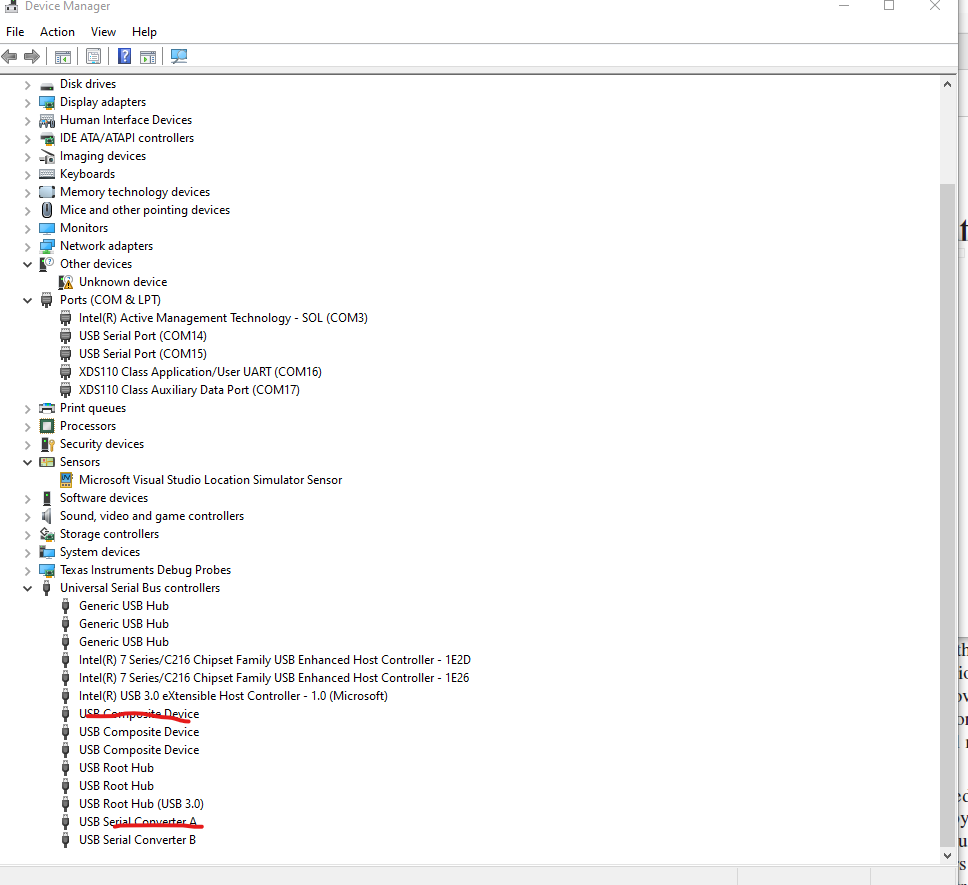Screen dimensions: 968x885
Task: Collapse the Sensors node
Action: click(x=27, y=463)
